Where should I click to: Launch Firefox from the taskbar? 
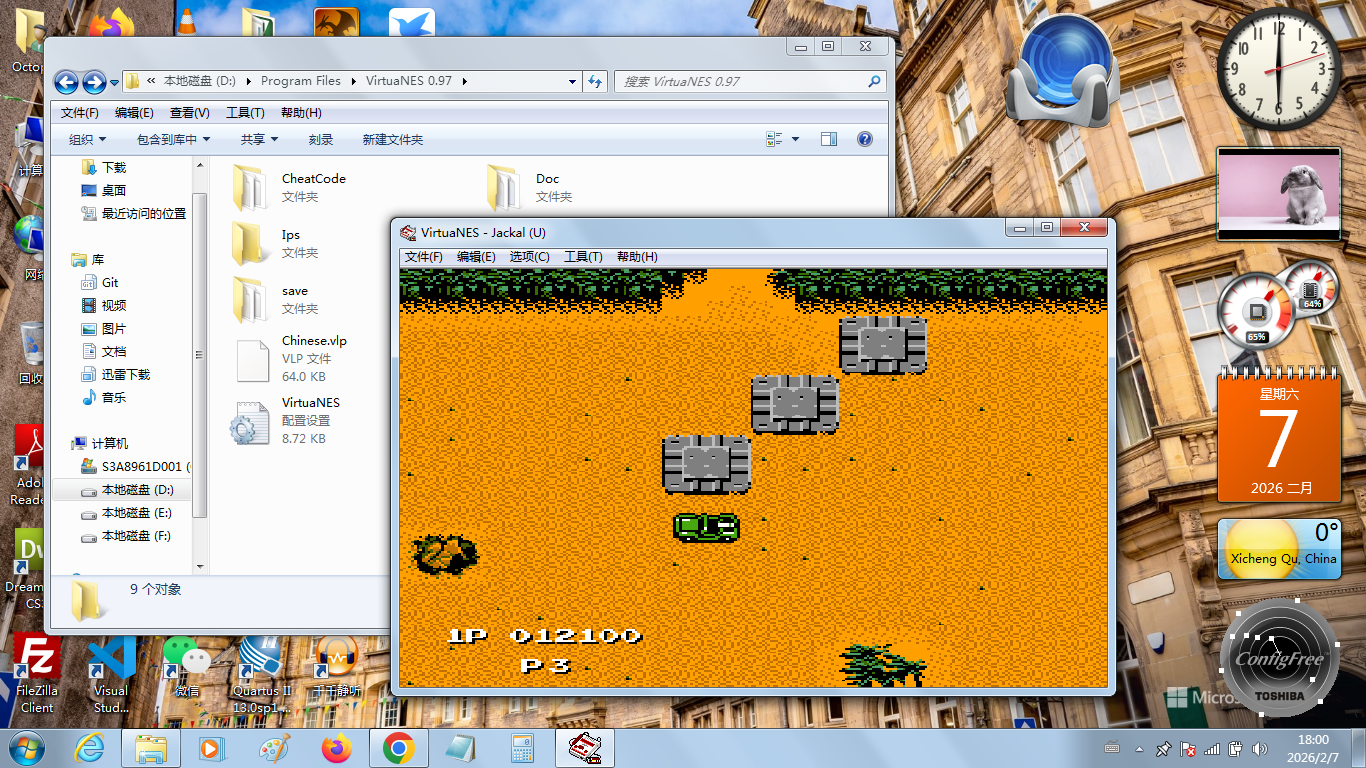337,748
